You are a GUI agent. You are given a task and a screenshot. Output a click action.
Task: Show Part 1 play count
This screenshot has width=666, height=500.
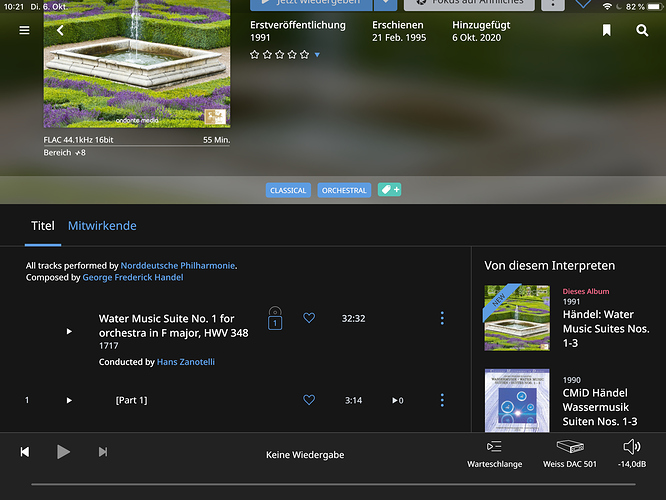coord(398,401)
